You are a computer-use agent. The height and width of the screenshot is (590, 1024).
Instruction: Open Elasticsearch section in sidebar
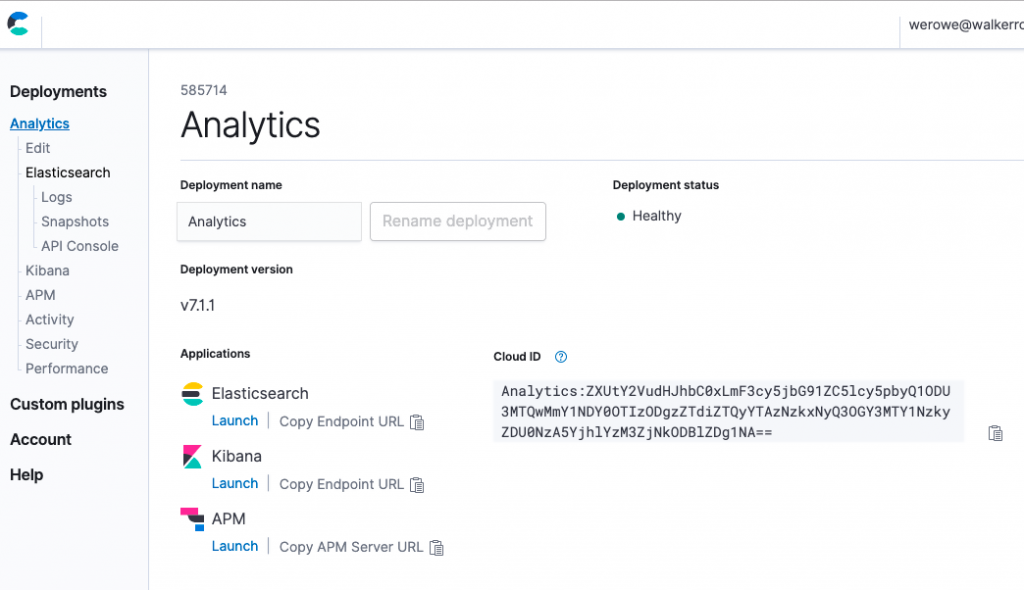click(x=68, y=172)
